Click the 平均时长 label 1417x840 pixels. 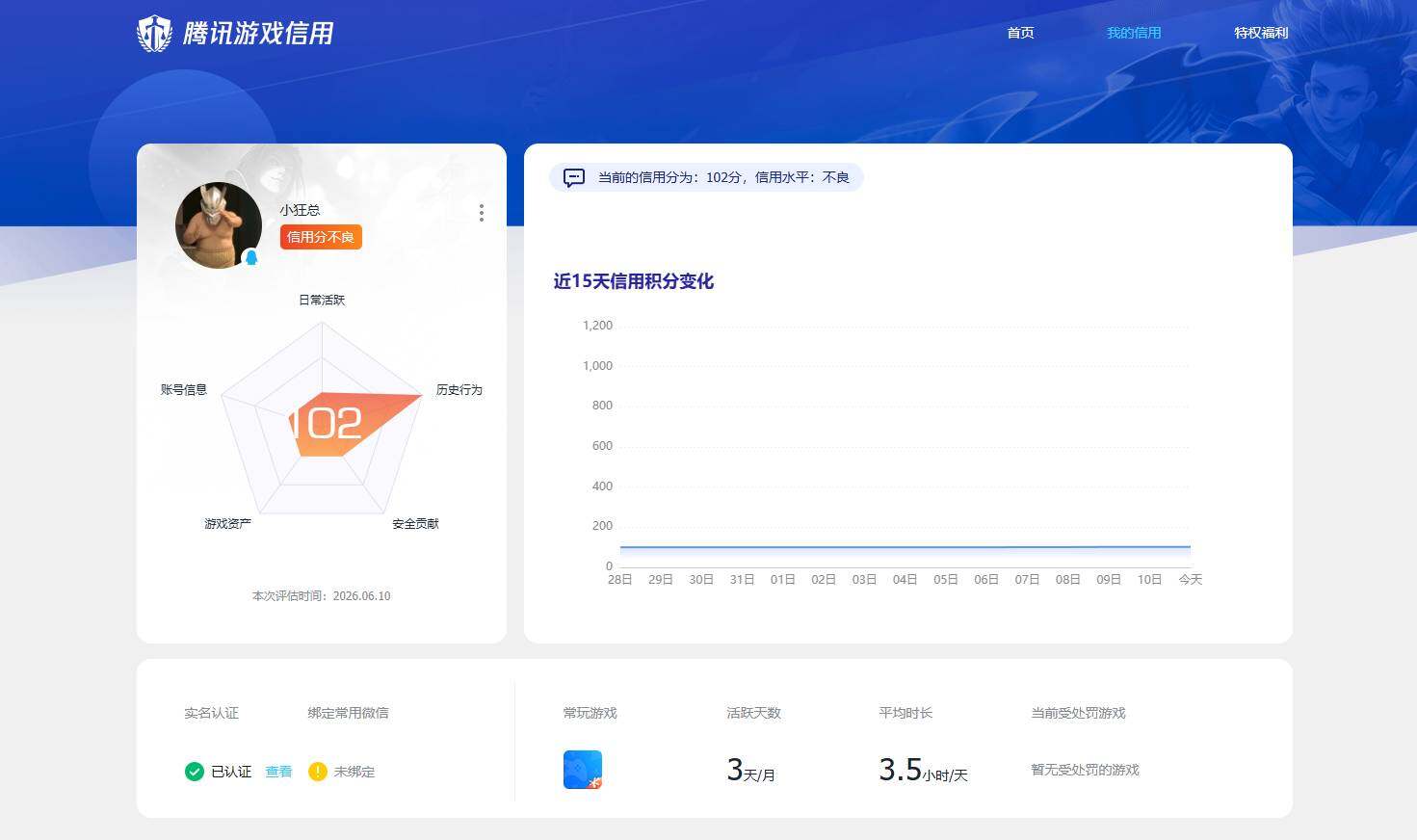click(905, 713)
